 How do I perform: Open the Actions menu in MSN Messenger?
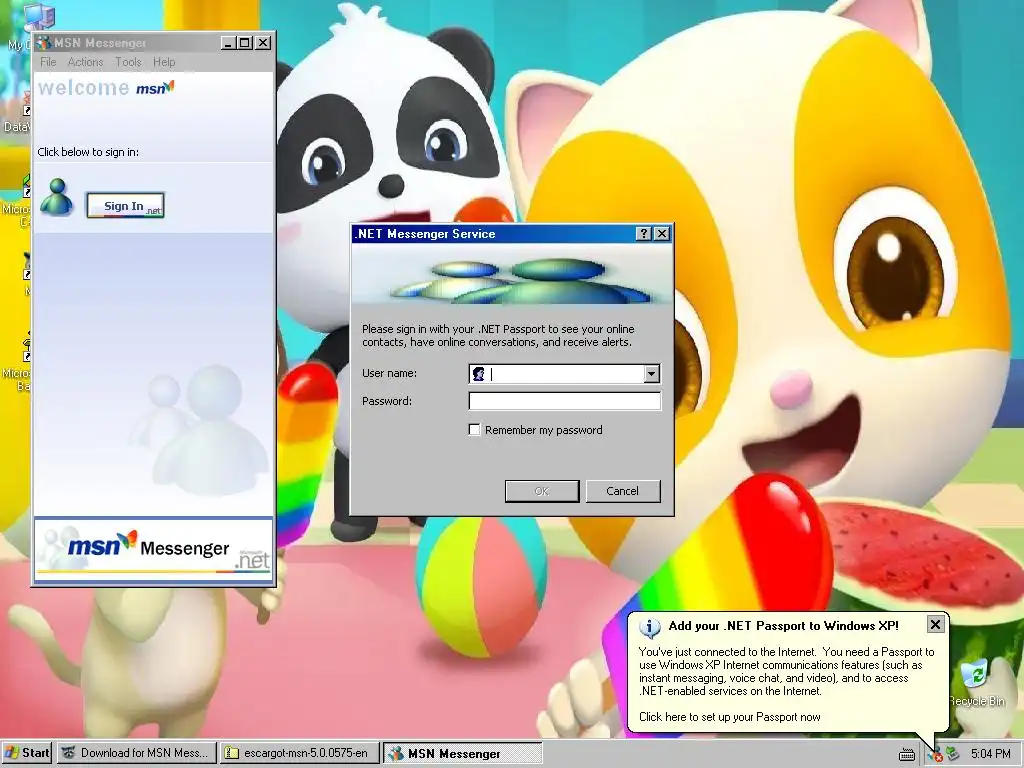pos(86,62)
